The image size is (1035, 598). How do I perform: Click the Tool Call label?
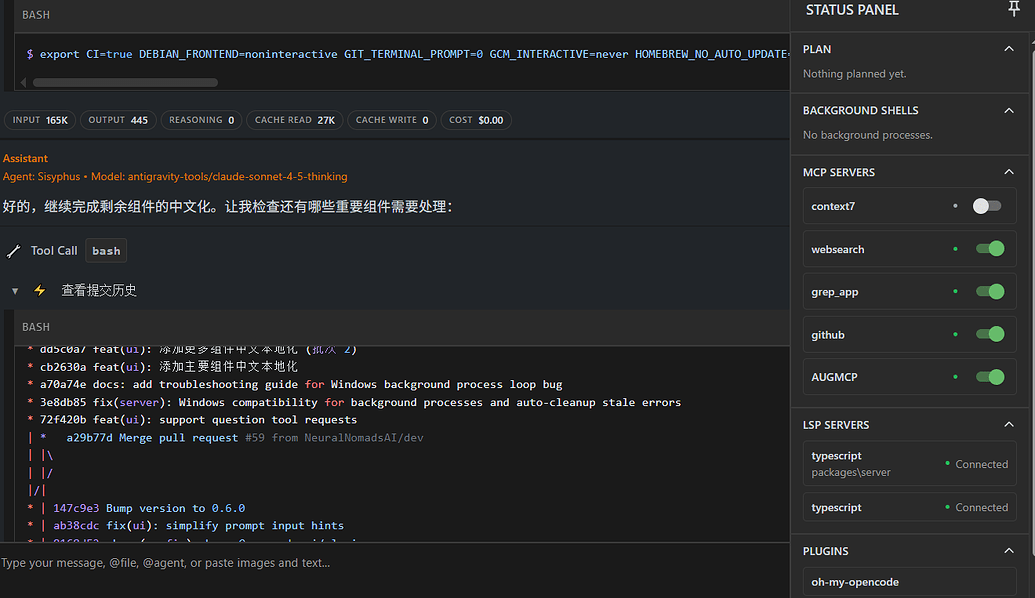click(54, 251)
